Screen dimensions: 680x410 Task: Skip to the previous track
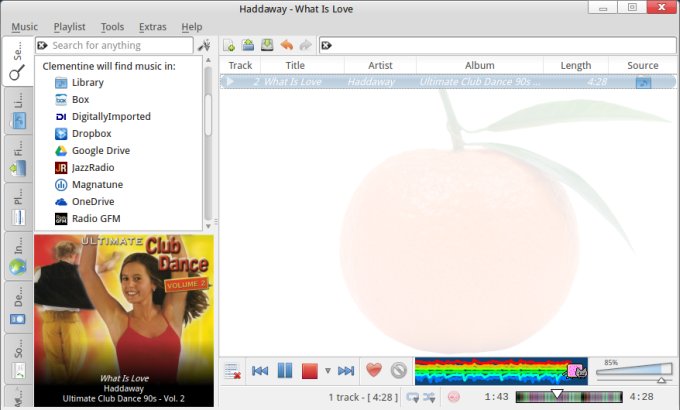[260, 371]
